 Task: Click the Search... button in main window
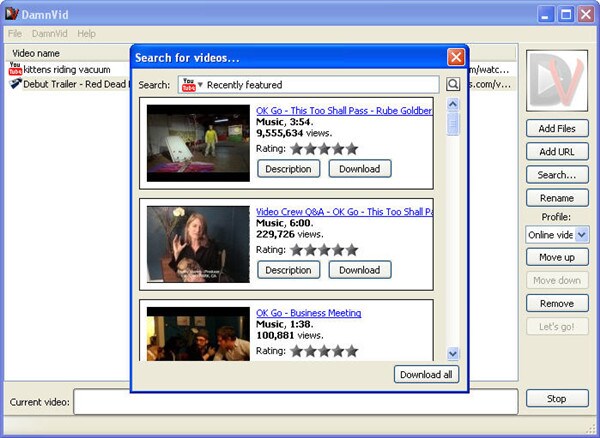[557, 175]
